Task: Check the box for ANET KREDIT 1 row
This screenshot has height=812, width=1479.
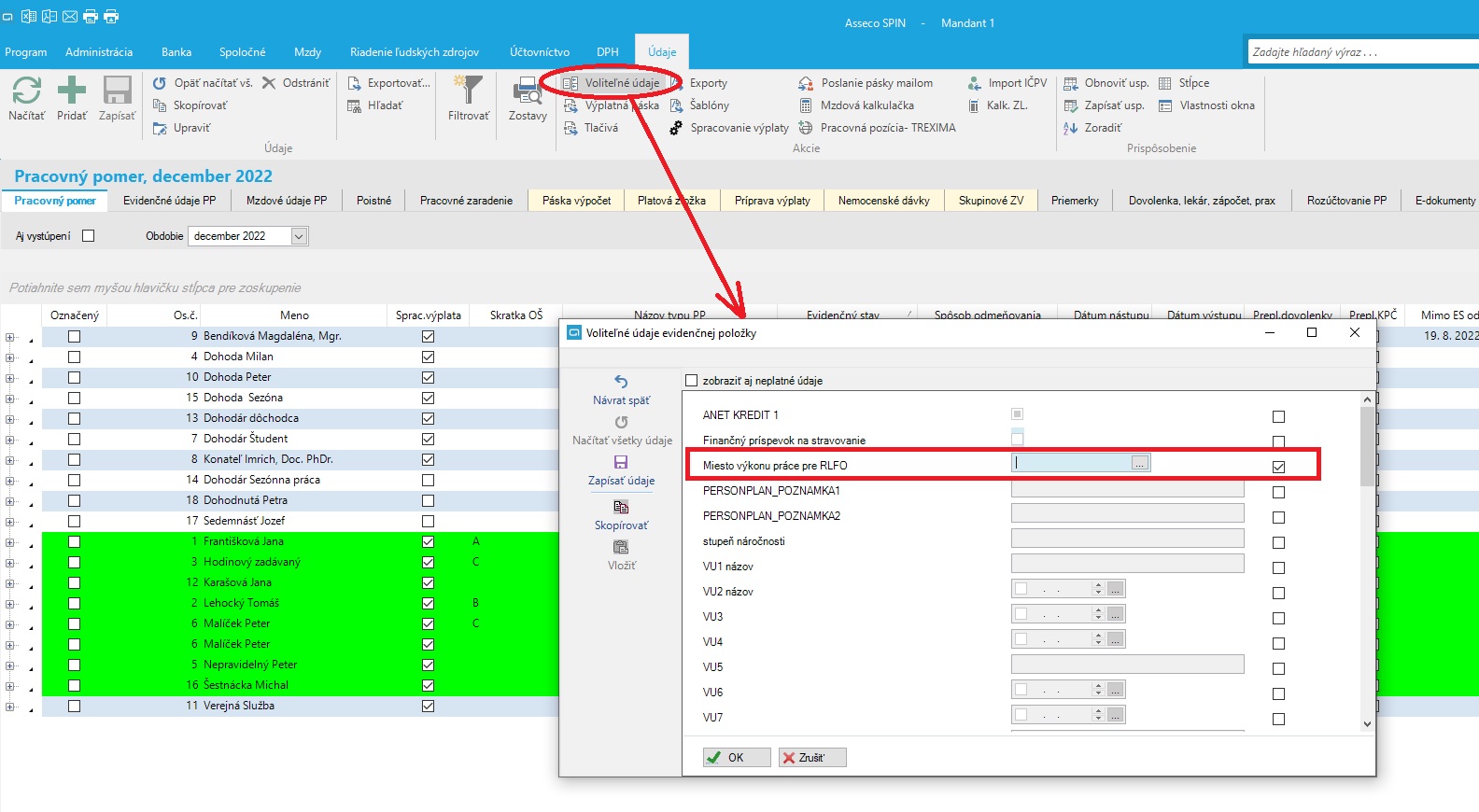Action: pos(1278,416)
